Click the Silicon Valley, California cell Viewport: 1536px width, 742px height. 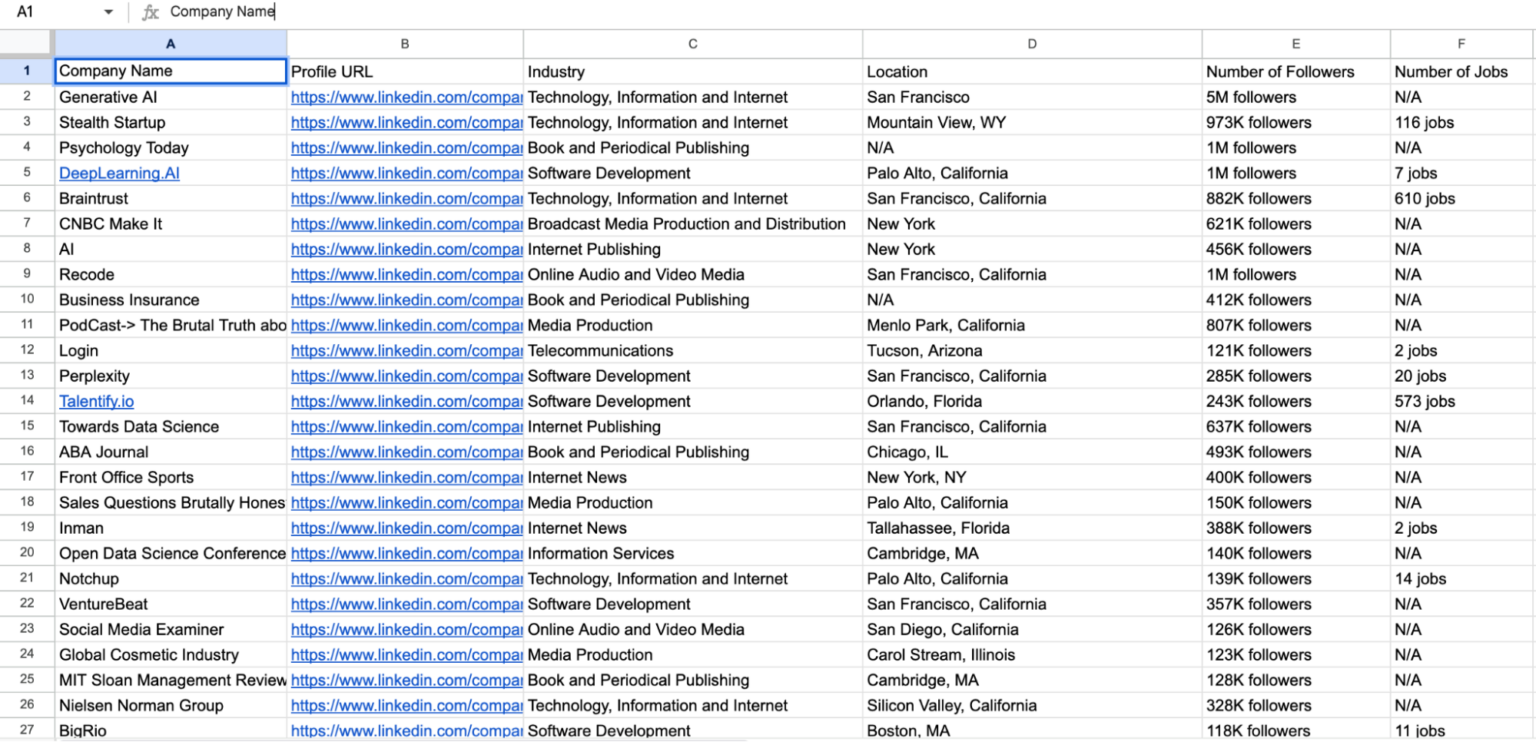pos(1032,705)
